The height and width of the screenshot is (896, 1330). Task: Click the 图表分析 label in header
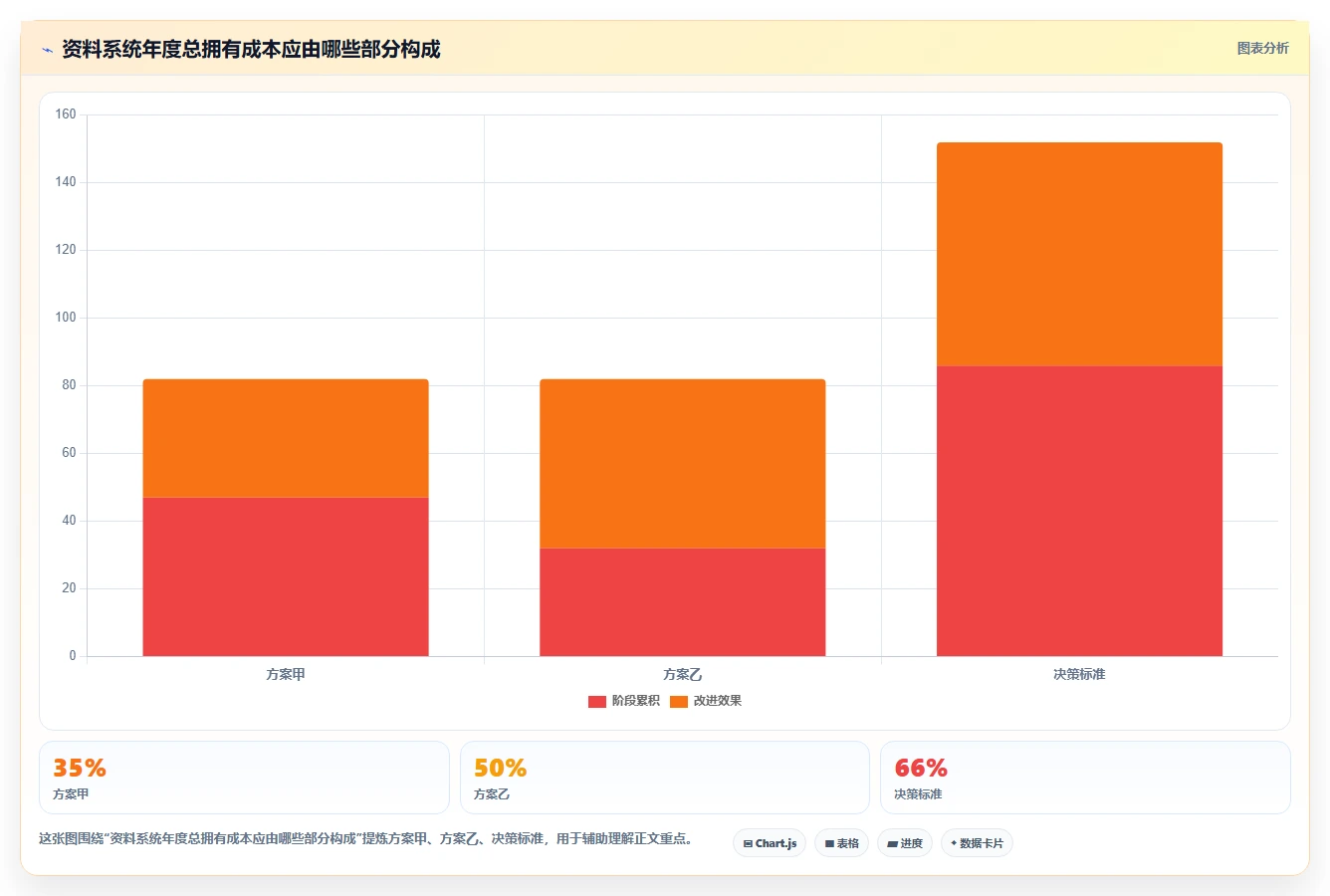(1262, 48)
